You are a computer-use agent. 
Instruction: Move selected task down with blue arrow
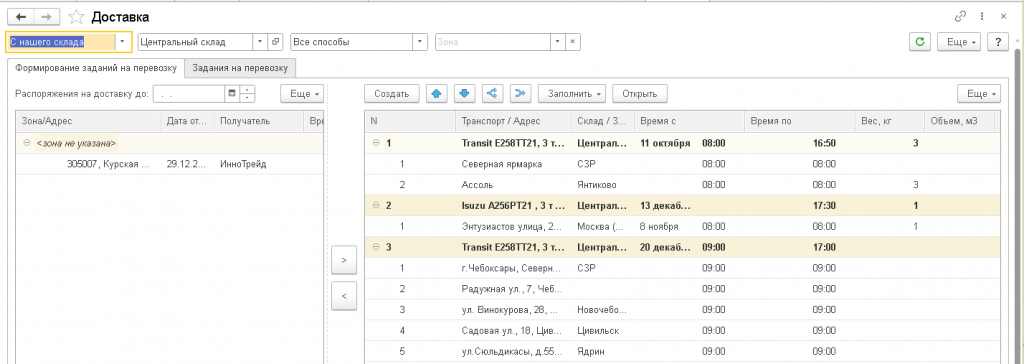(464, 93)
